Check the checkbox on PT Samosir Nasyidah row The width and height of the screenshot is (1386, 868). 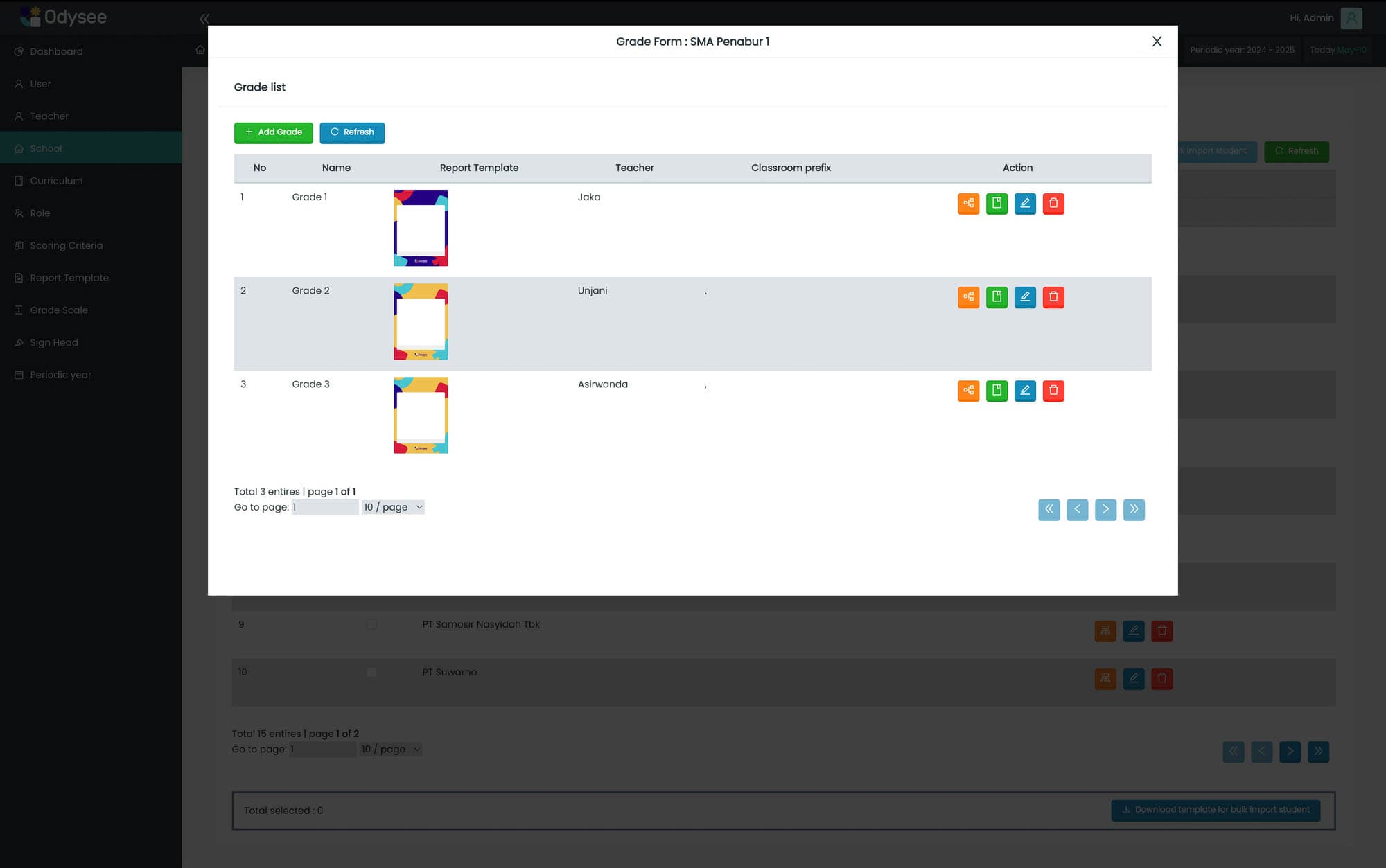coord(371,623)
